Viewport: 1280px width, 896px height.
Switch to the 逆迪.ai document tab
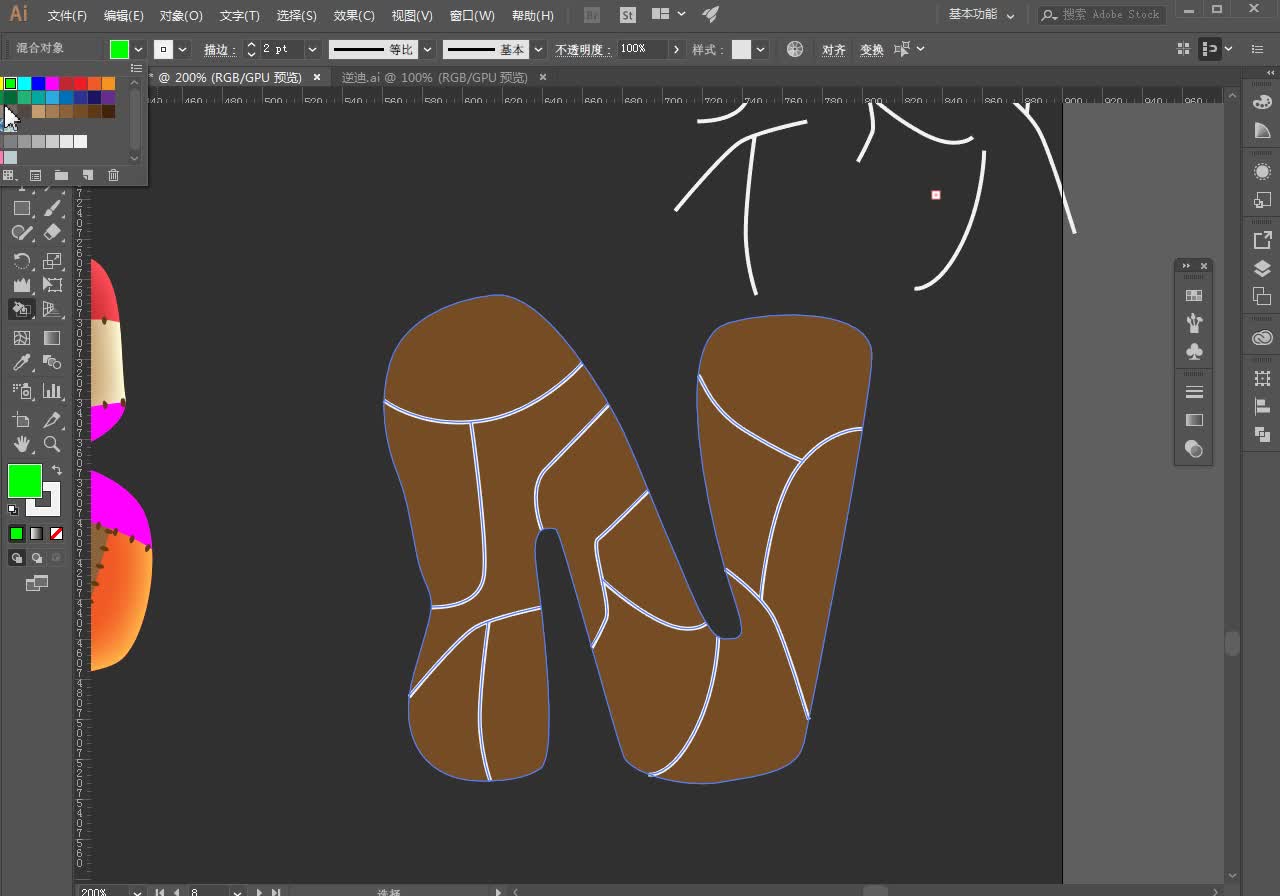(x=434, y=77)
